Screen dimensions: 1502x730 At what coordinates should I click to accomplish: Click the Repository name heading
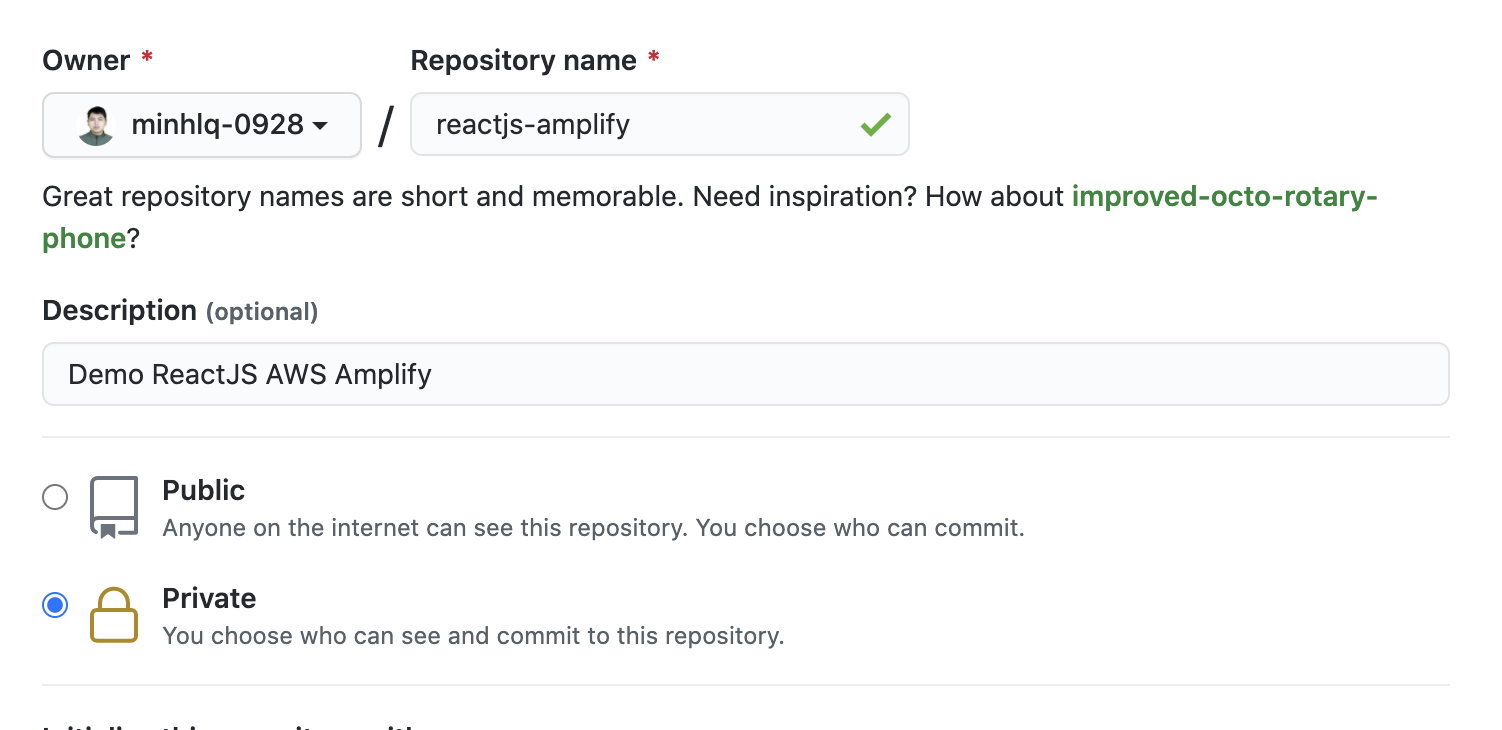(x=522, y=60)
